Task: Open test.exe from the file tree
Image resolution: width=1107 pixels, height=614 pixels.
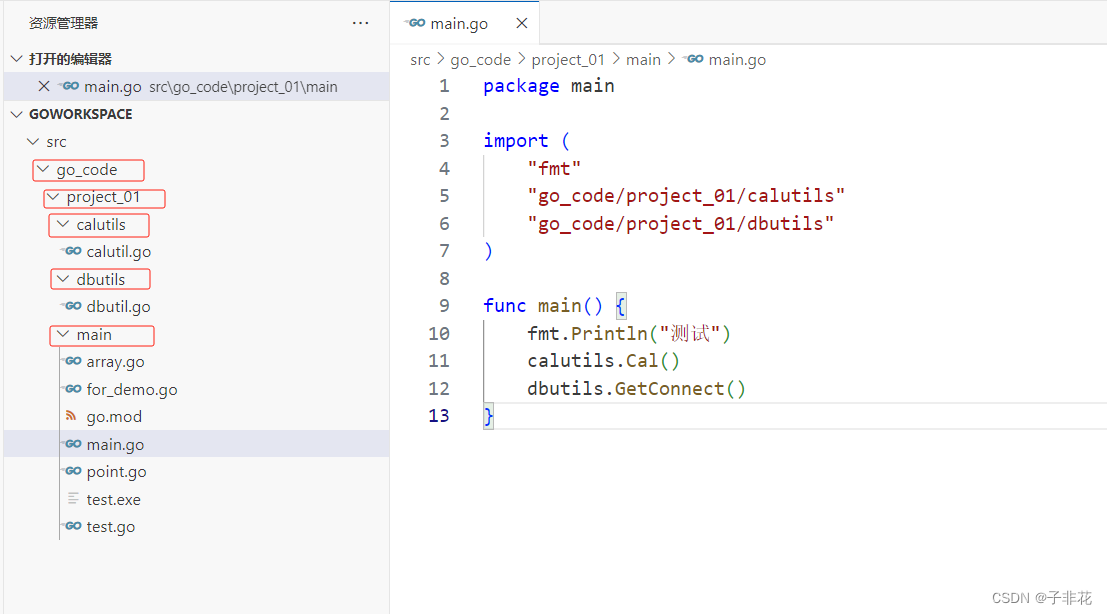Action: click(x=114, y=500)
